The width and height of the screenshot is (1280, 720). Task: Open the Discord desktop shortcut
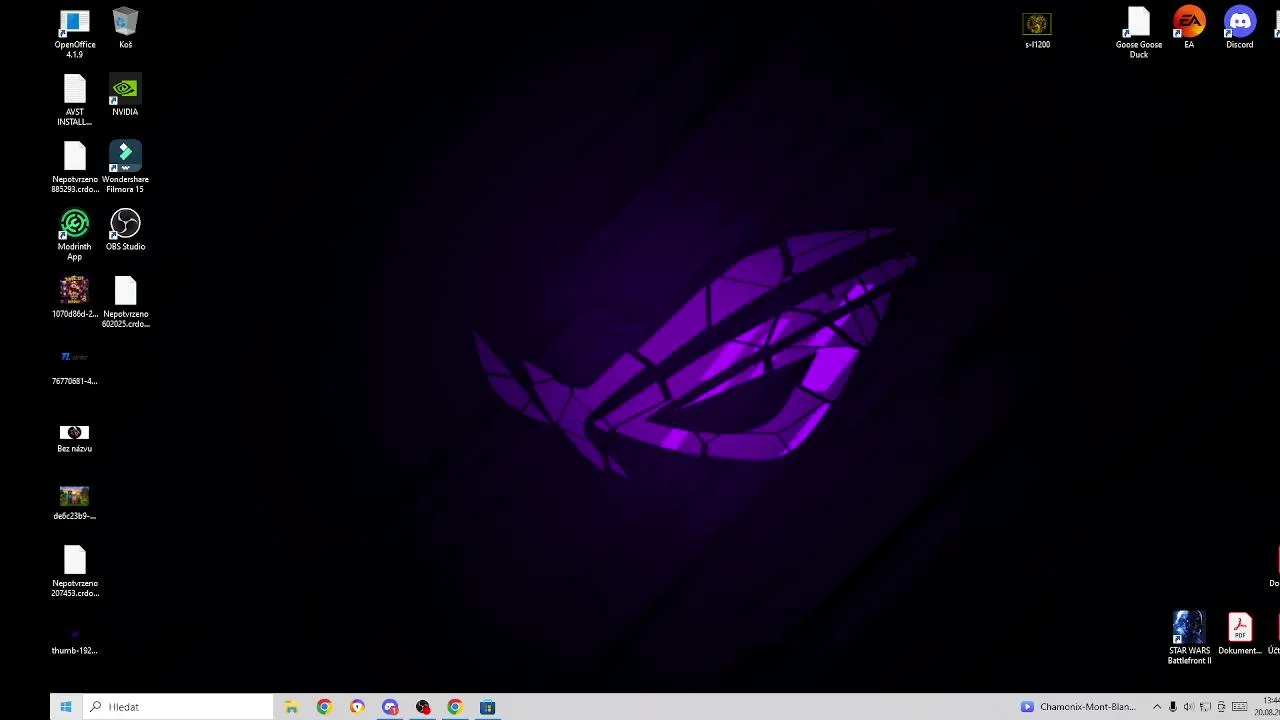coord(1239,29)
